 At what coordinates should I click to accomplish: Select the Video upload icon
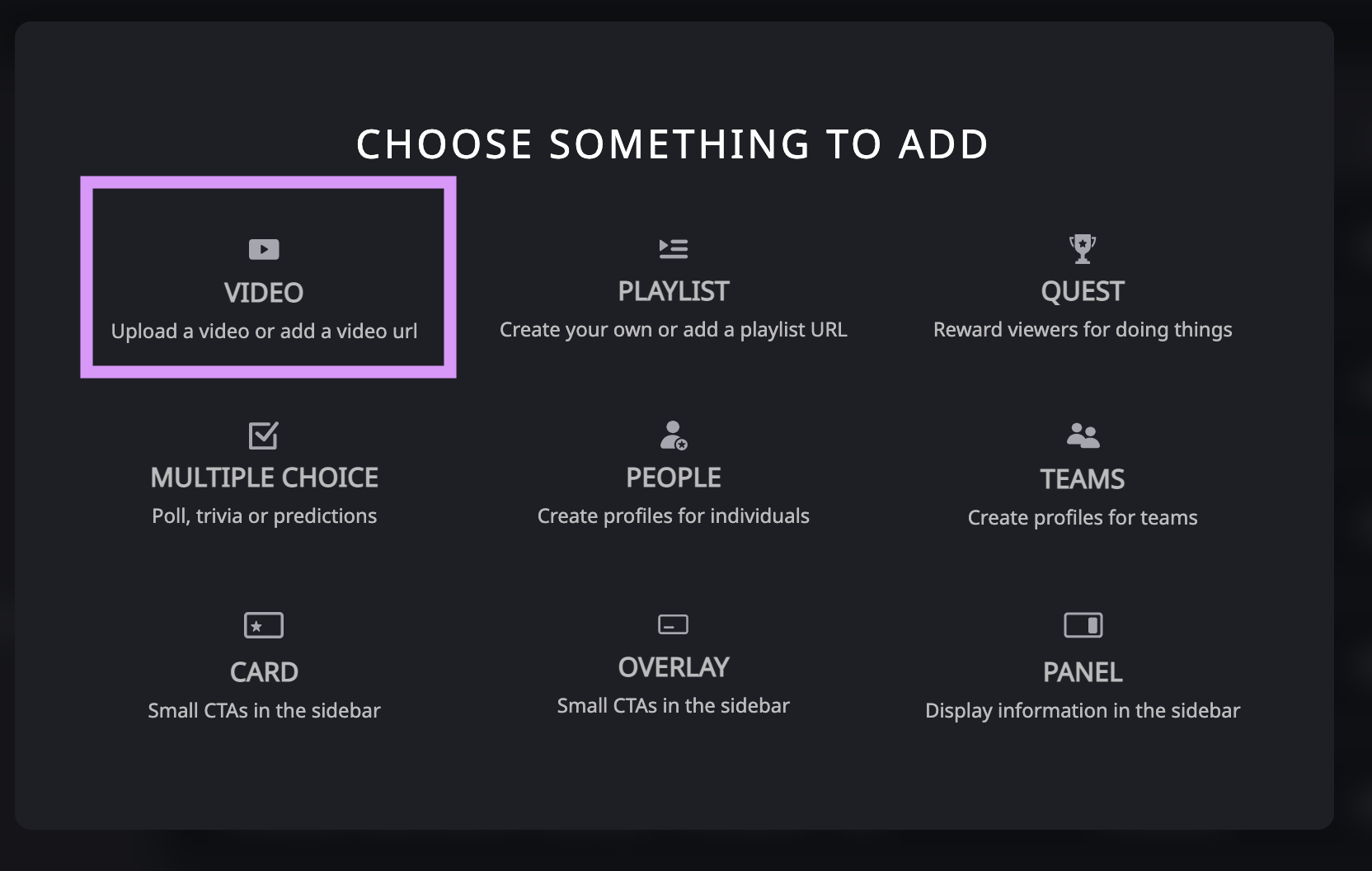263,248
